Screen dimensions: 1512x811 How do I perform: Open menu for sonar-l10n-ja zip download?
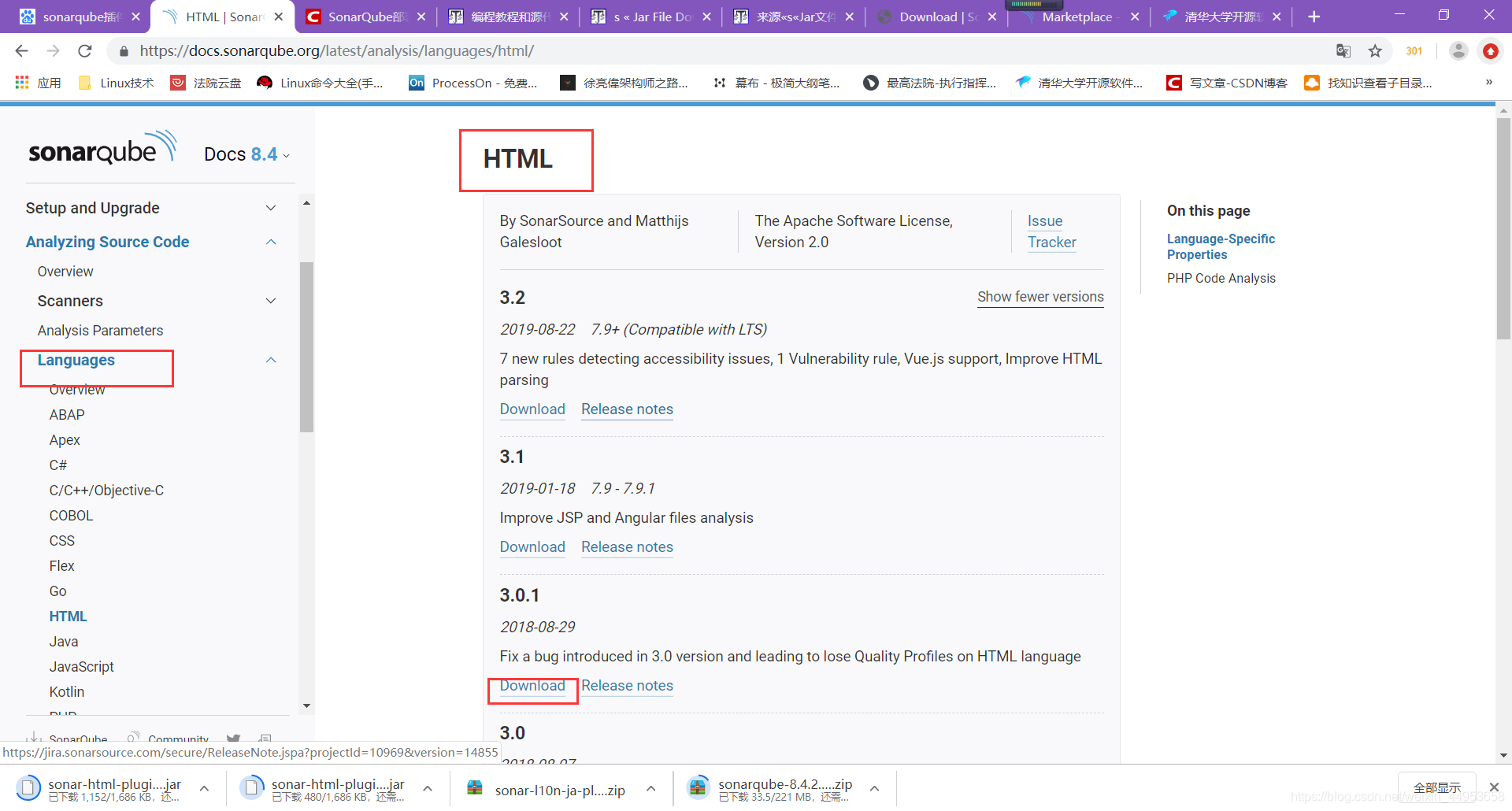[x=651, y=788]
